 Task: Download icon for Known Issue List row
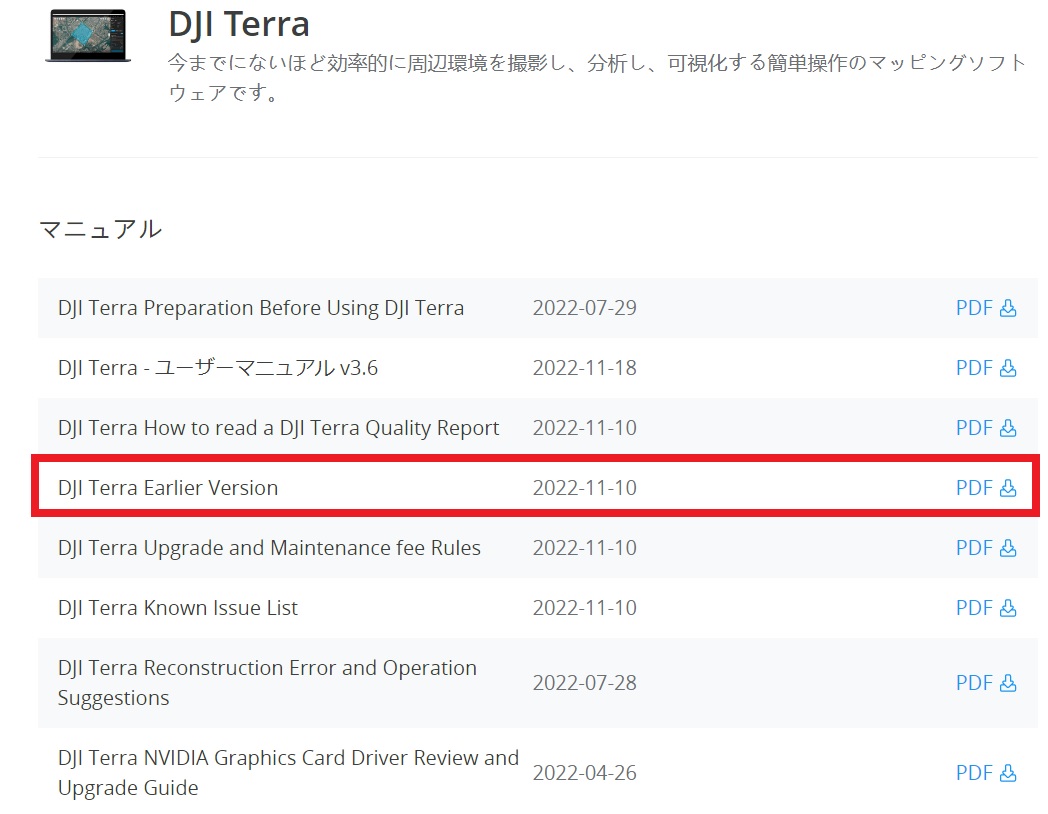coord(1008,608)
